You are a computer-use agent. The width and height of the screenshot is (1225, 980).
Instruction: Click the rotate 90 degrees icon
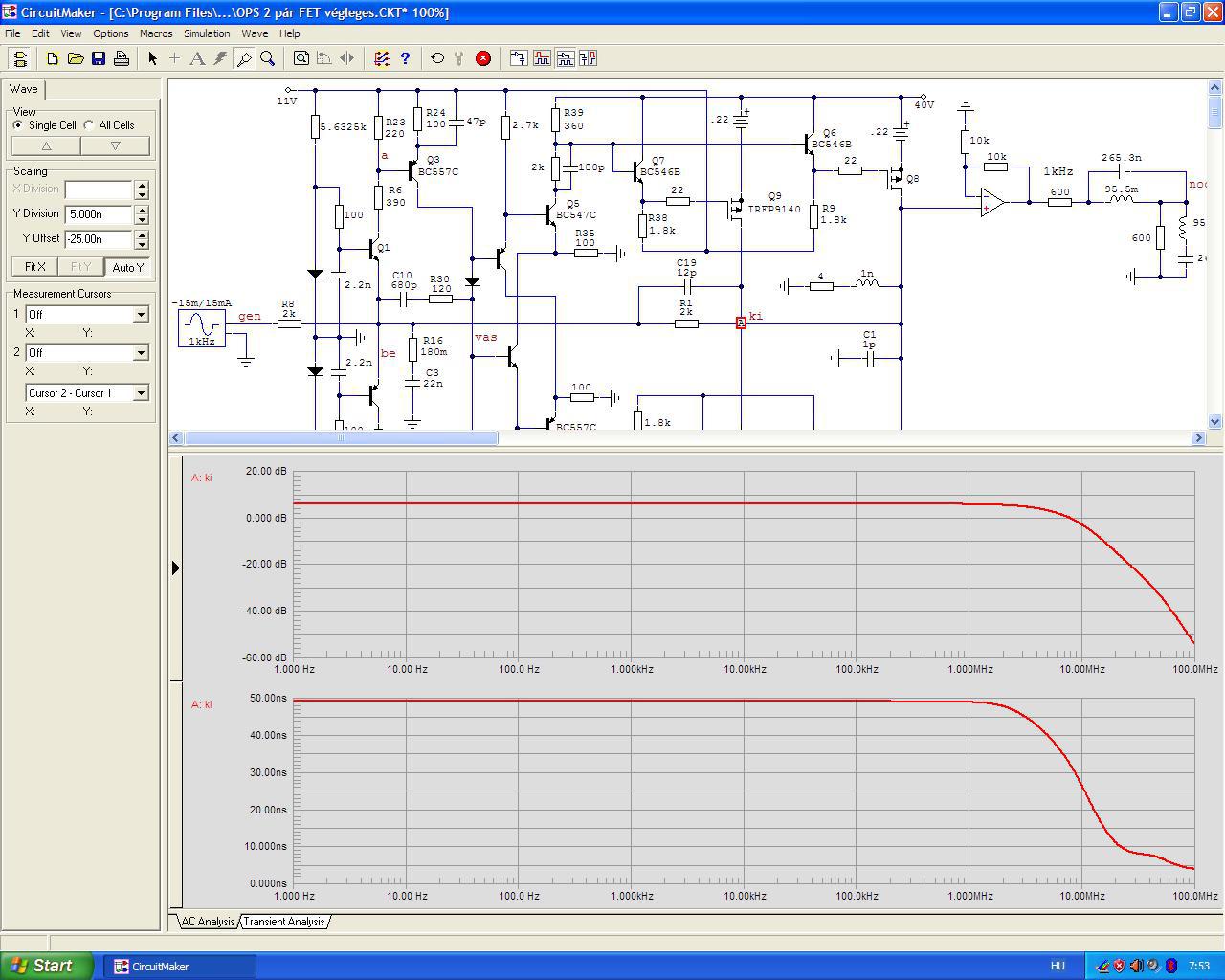(x=324, y=58)
